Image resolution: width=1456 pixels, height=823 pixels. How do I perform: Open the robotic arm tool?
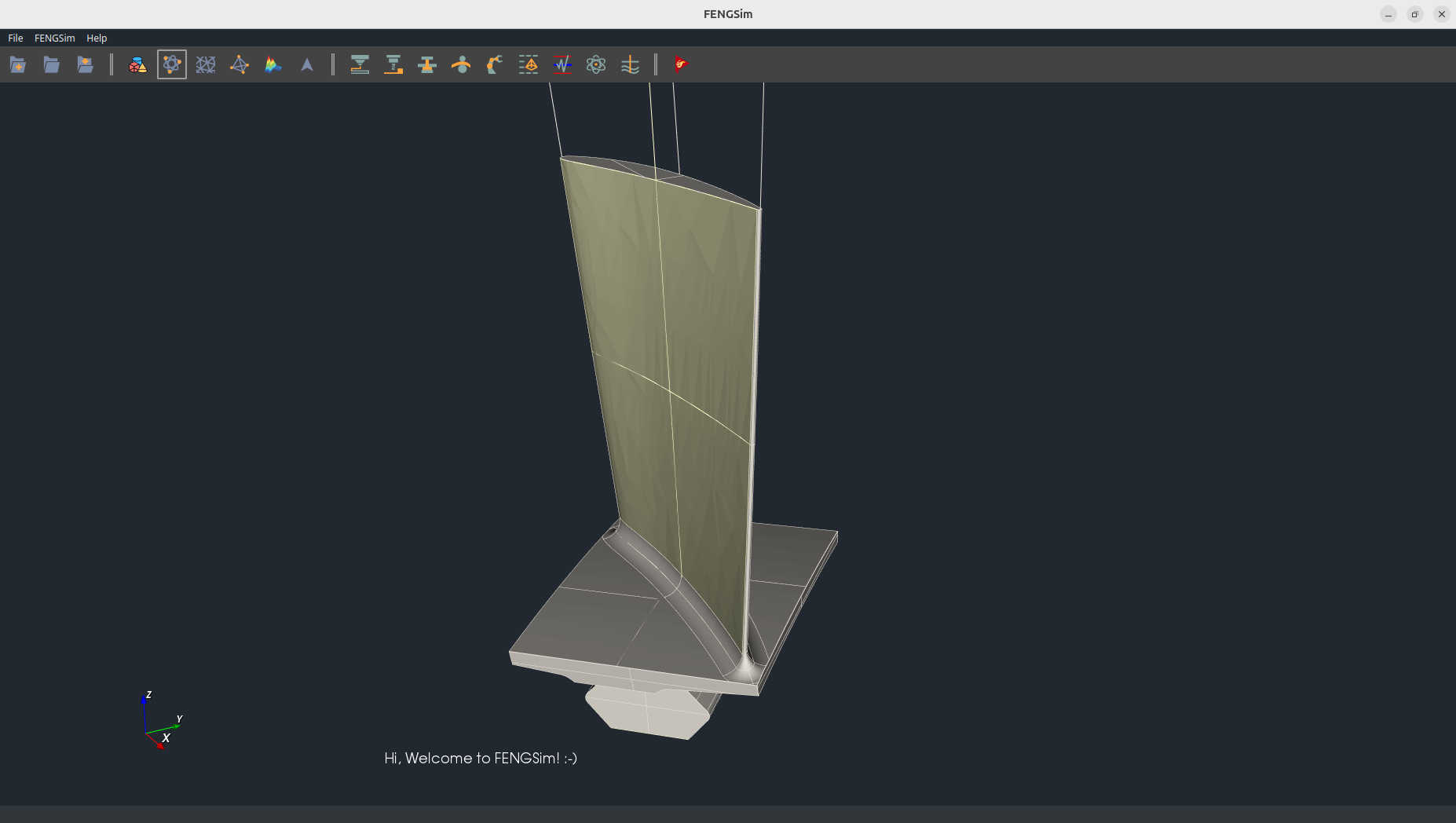[495, 64]
